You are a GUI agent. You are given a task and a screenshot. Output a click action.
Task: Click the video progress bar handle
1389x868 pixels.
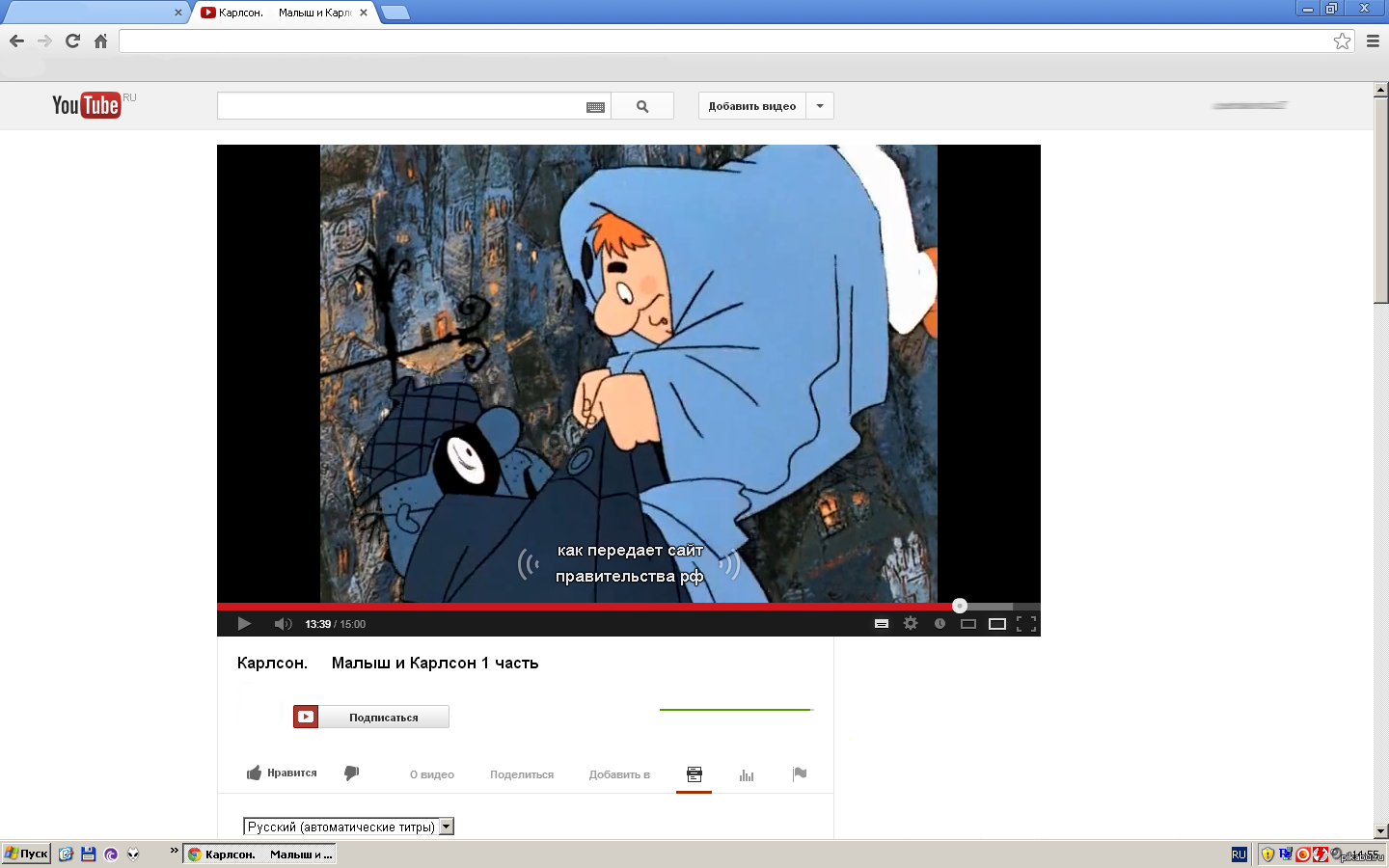pos(959,606)
